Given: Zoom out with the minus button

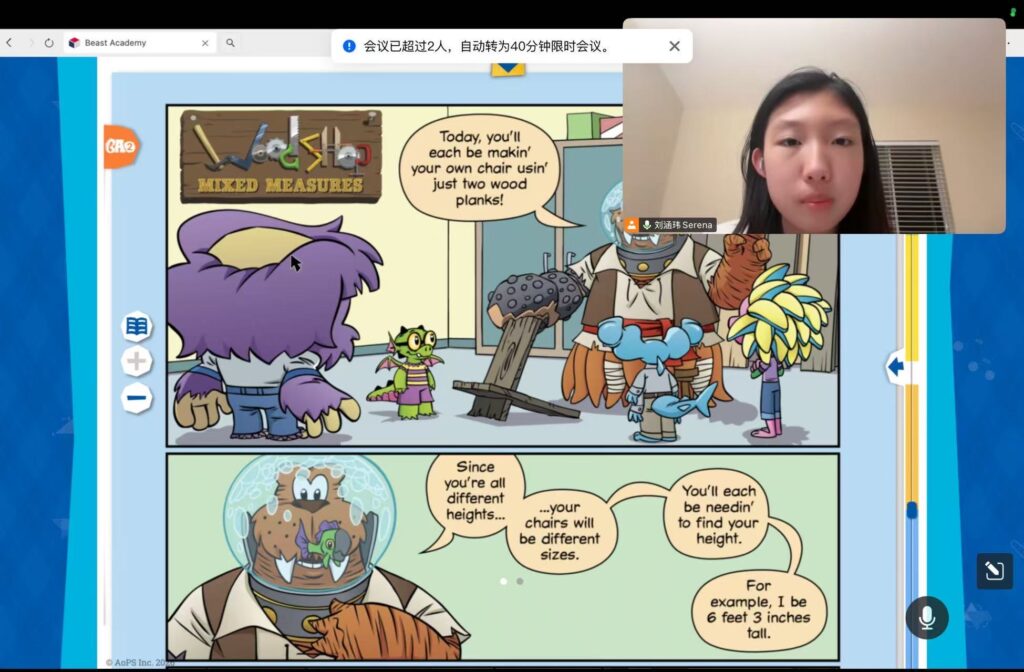Looking at the screenshot, I should click(x=137, y=398).
